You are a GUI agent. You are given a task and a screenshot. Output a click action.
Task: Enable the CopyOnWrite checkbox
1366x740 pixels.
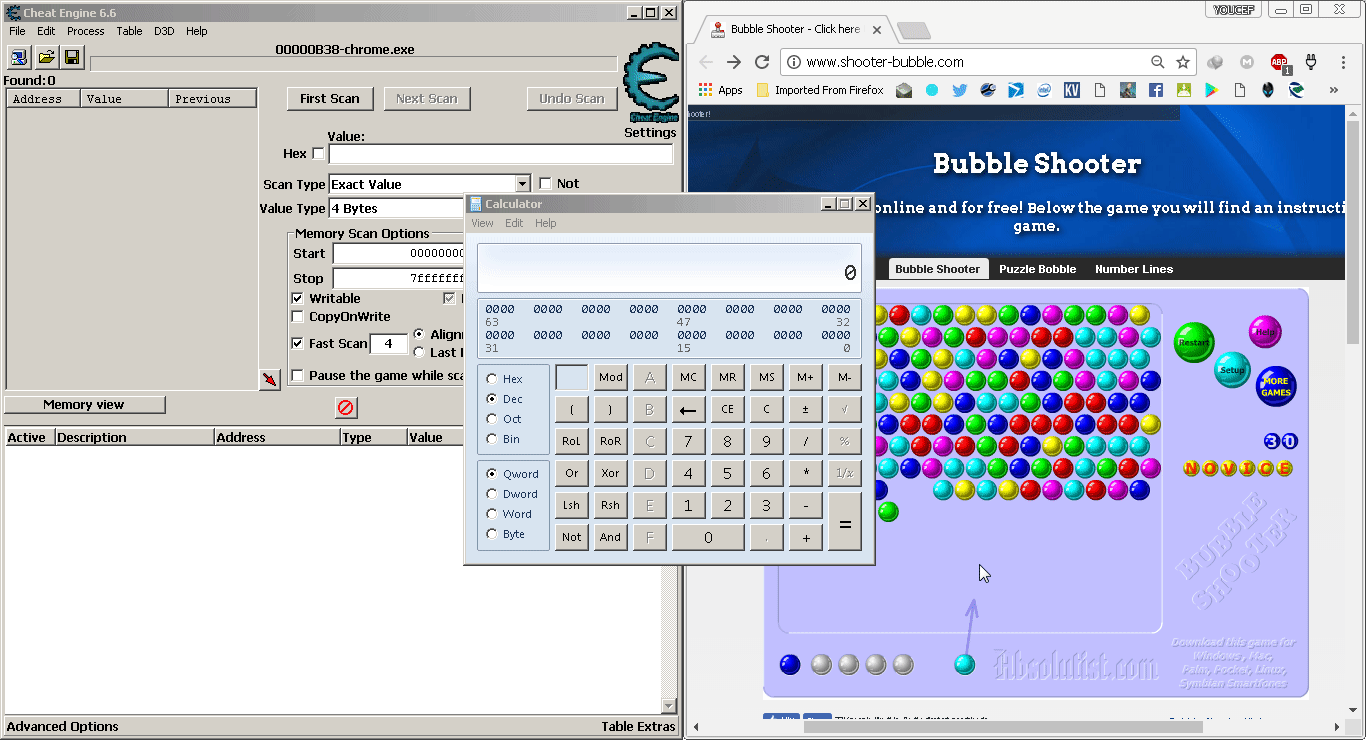point(297,317)
